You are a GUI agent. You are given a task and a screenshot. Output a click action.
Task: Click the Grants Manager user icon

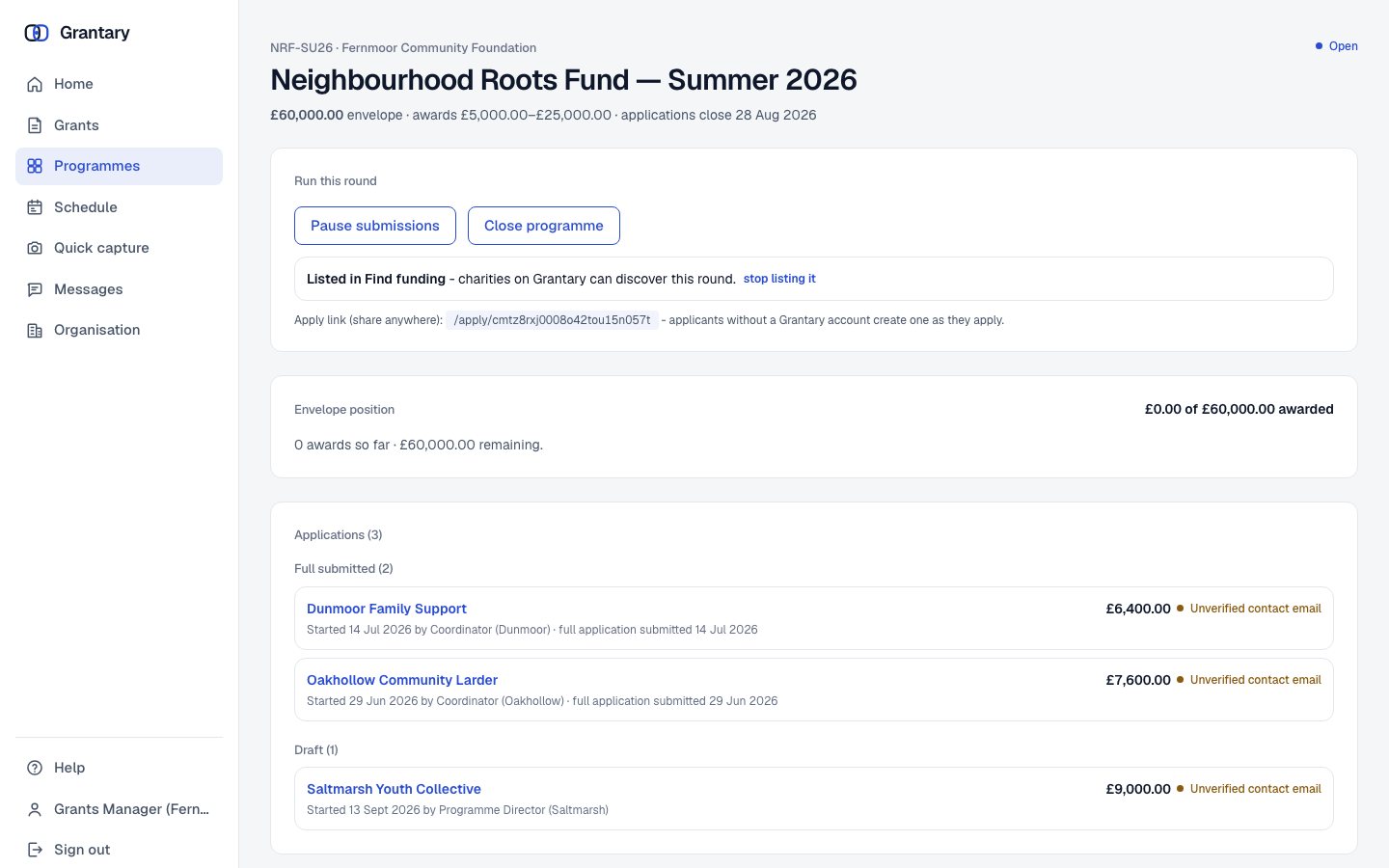point(35,809)
